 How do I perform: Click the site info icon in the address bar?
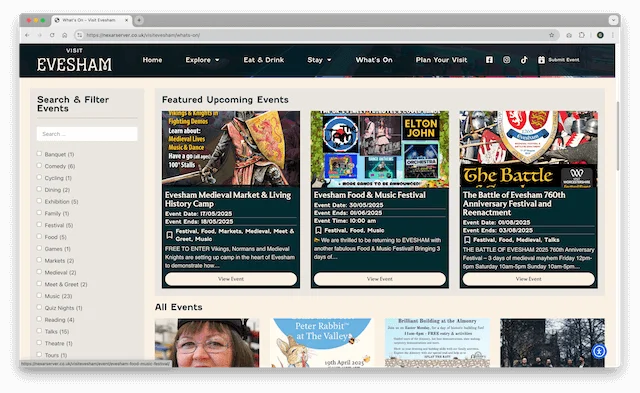(x=80, y=35)
